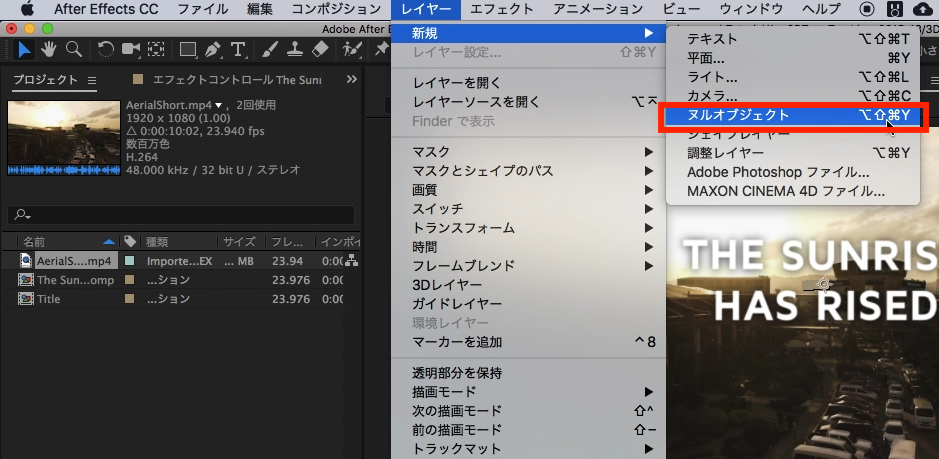
Task: Select the プロジェクト panel tab
Action: point(46,80)
